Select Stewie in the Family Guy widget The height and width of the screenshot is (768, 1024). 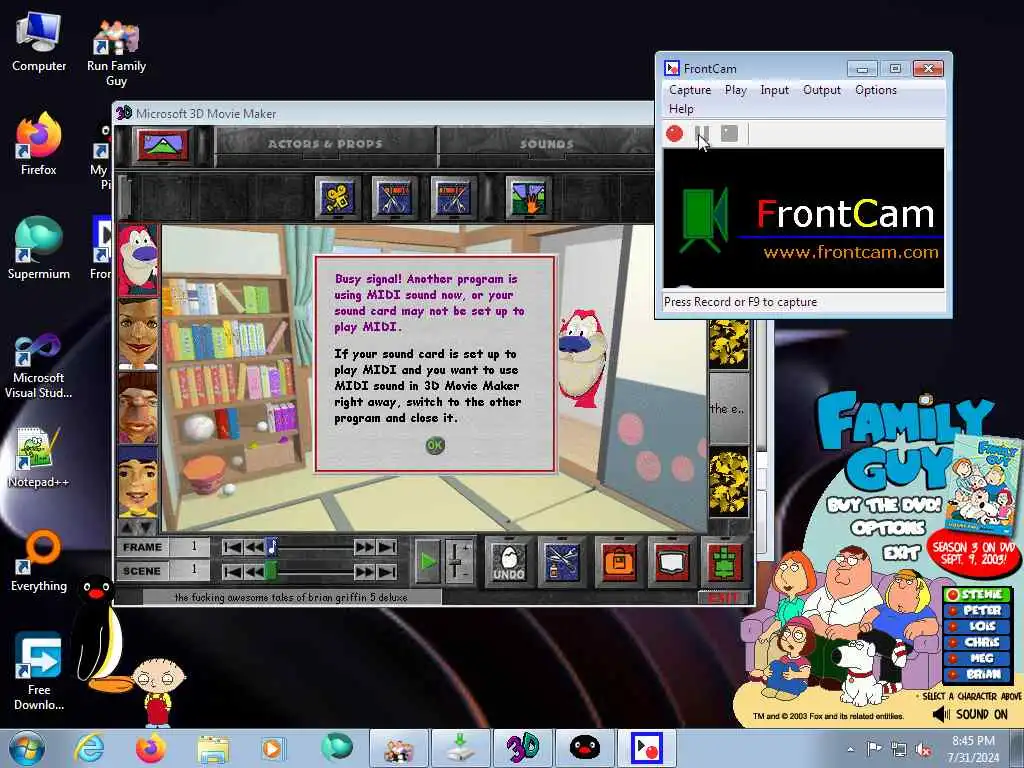click(978, 594)
